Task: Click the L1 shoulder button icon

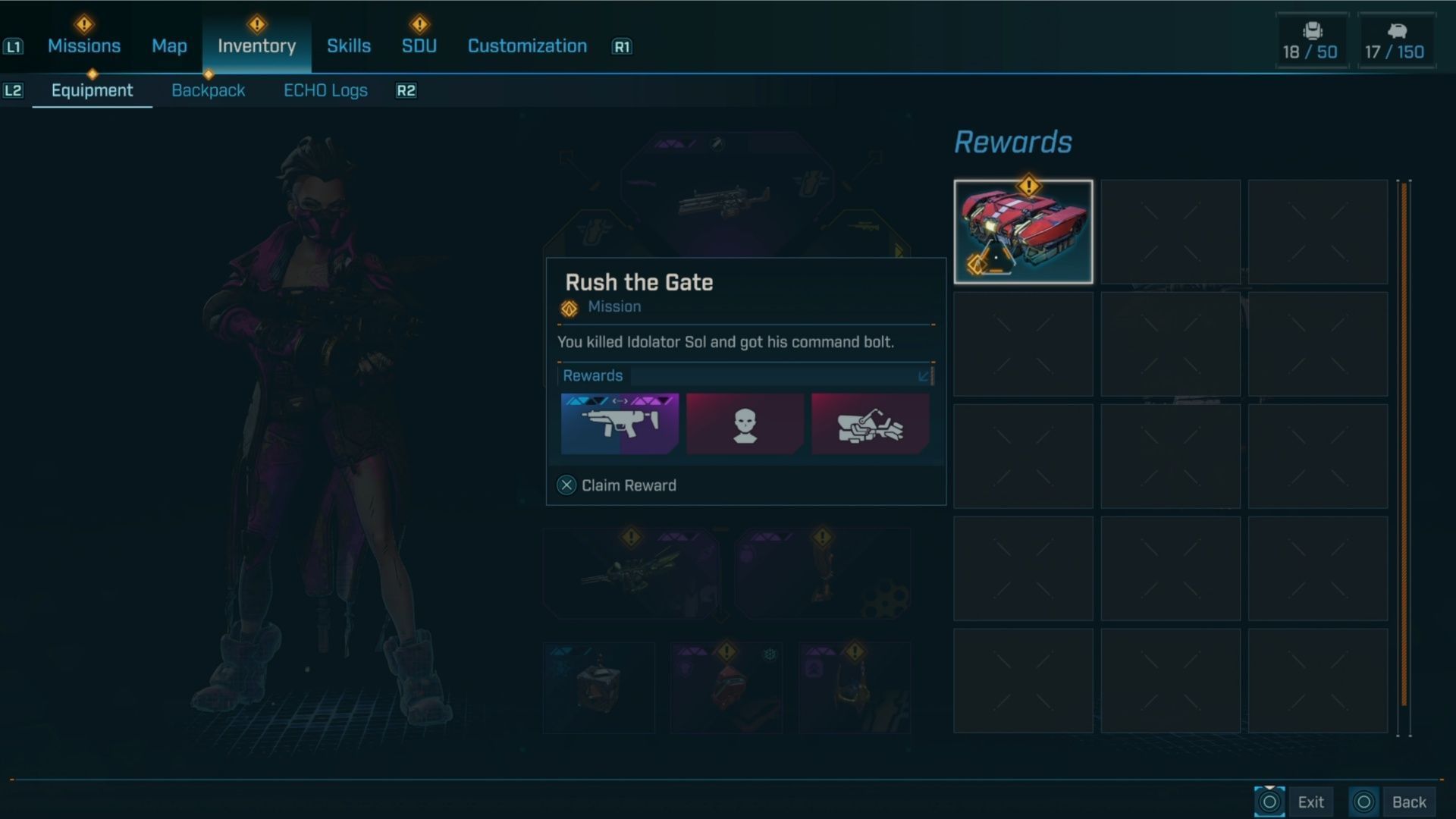Action: click(x=14, y=47)
